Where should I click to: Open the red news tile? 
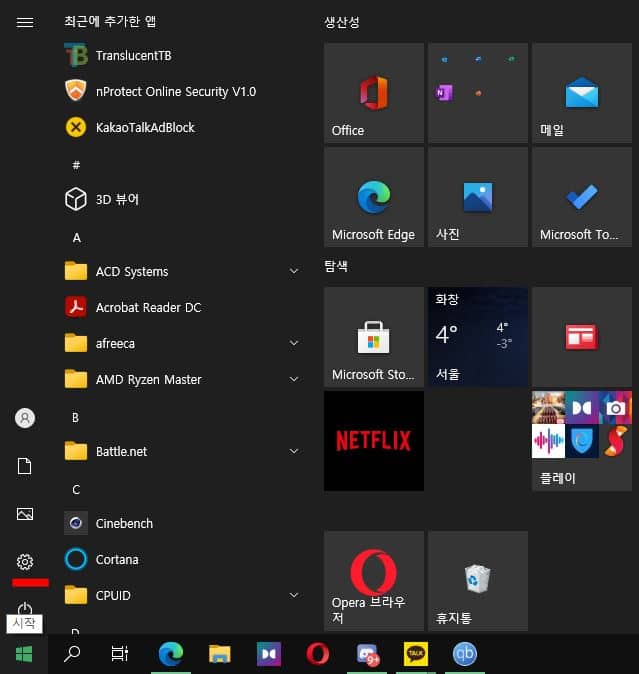point(582,337)
